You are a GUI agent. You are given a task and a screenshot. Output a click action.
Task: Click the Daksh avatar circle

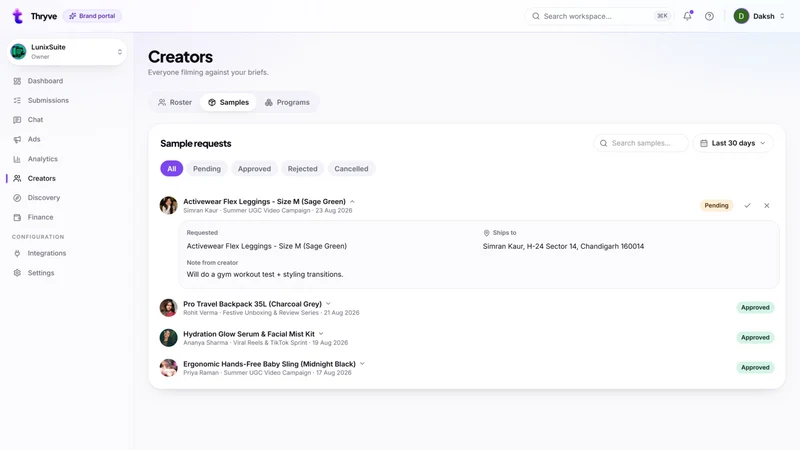741,16
